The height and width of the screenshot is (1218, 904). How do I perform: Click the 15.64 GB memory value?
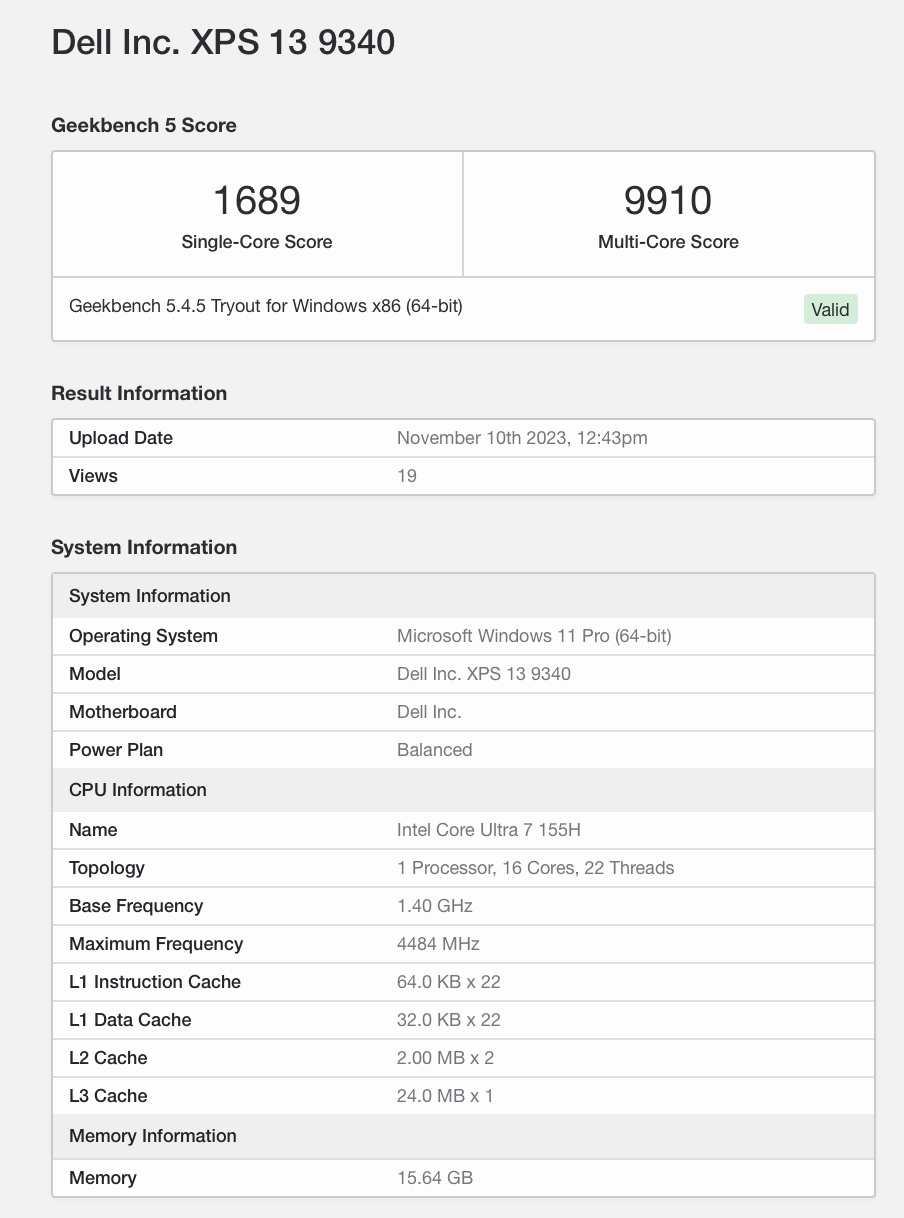point(435,1178)
